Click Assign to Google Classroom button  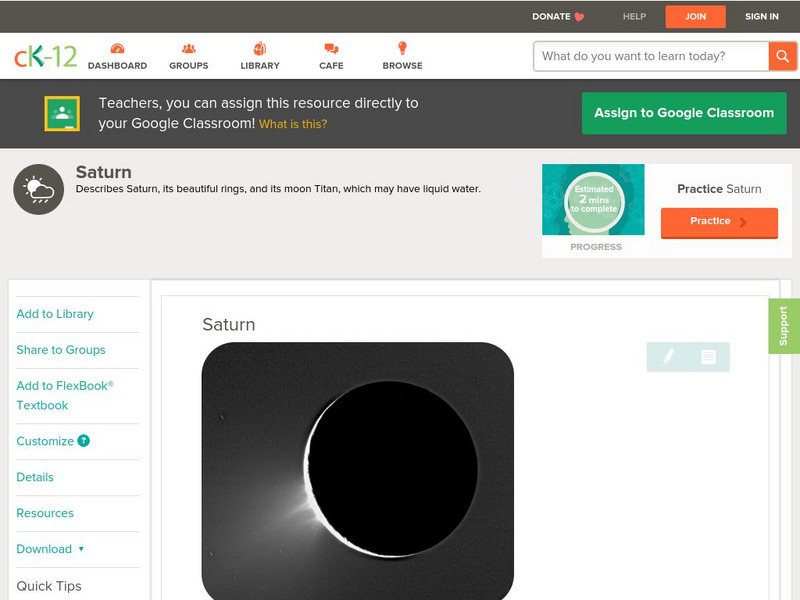[x=684, y=113]
